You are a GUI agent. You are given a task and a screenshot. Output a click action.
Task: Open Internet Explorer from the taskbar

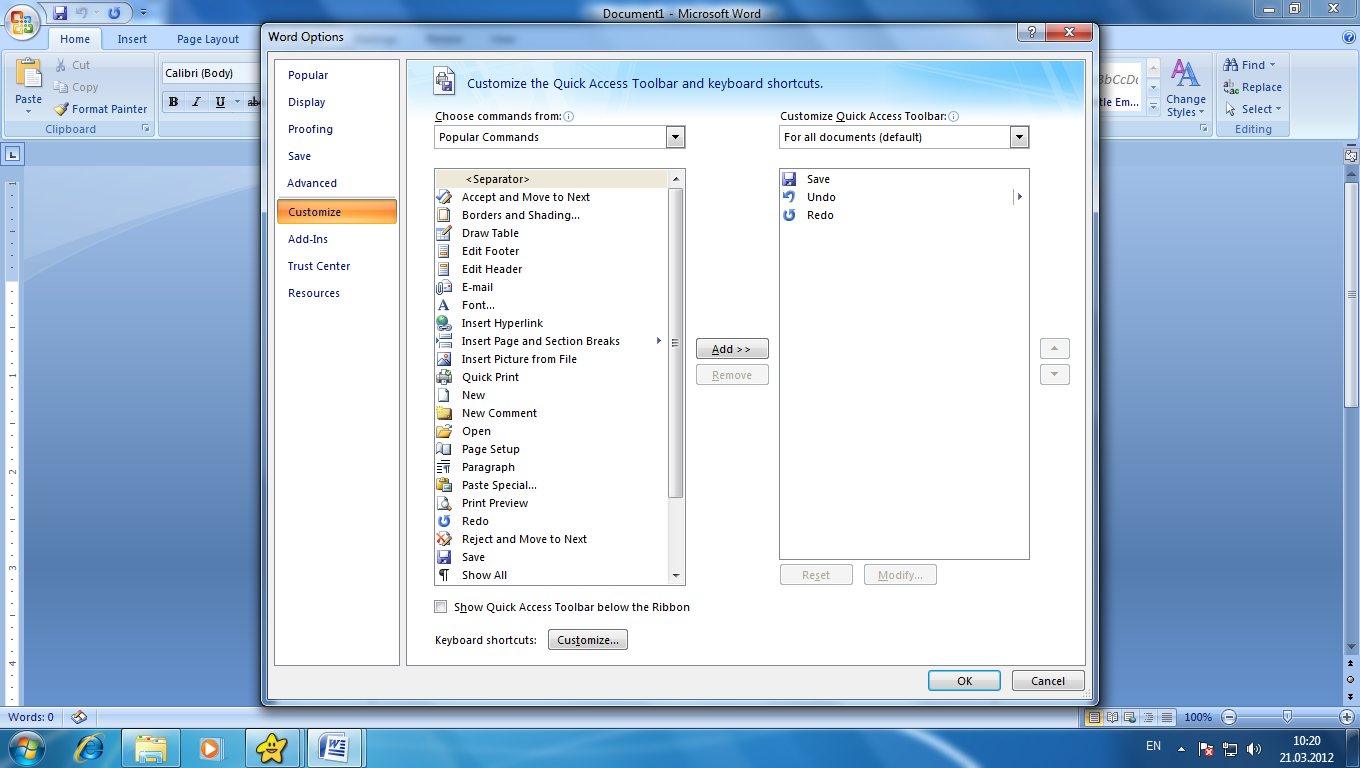pos(88,747)
